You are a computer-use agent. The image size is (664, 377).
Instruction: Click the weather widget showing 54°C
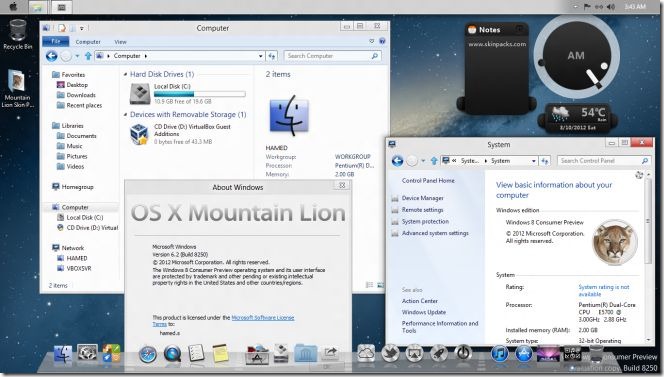point(578,117)
